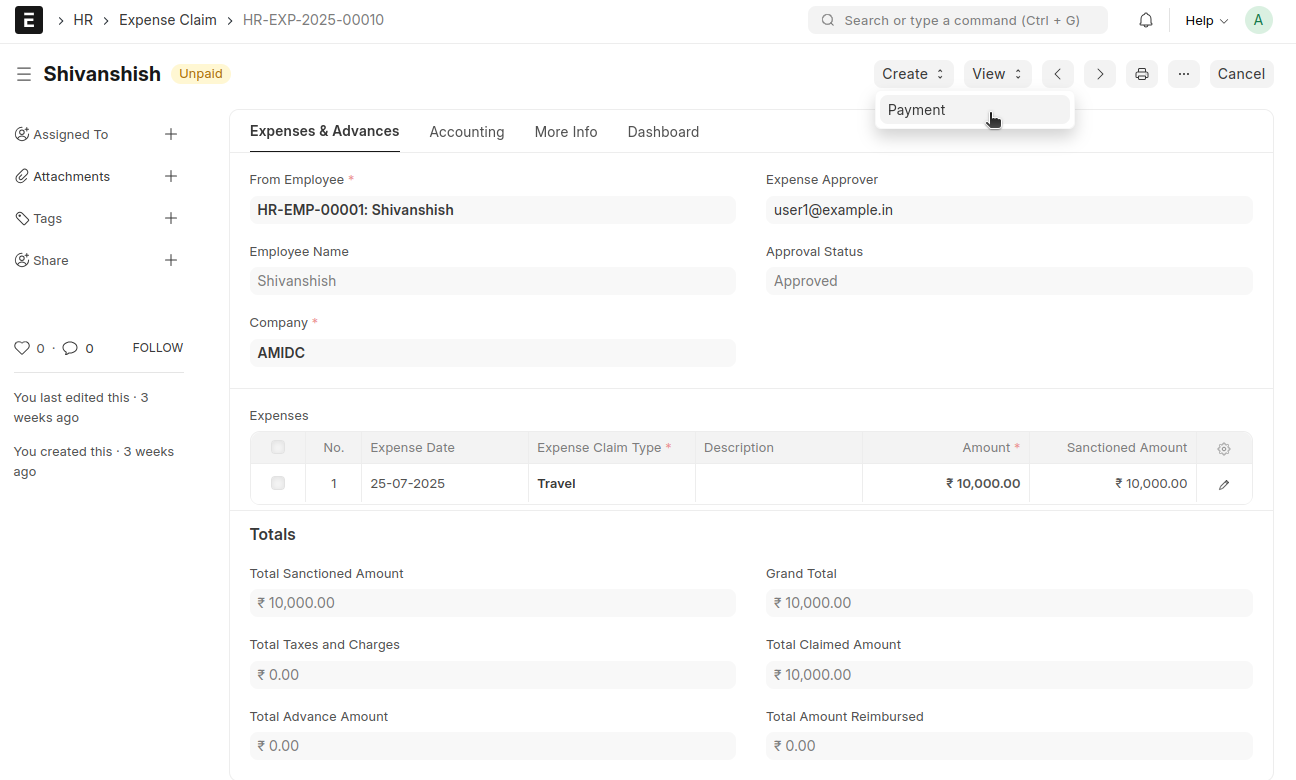
Task: Open expenses table settings gear icon
Action: 1224,449
